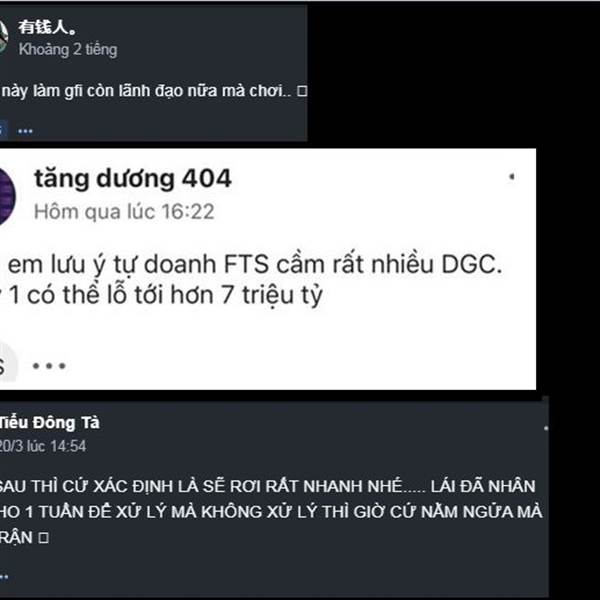Open the 'Khoảng 2 tiếng' timestamp link

[x=68, y=49]
